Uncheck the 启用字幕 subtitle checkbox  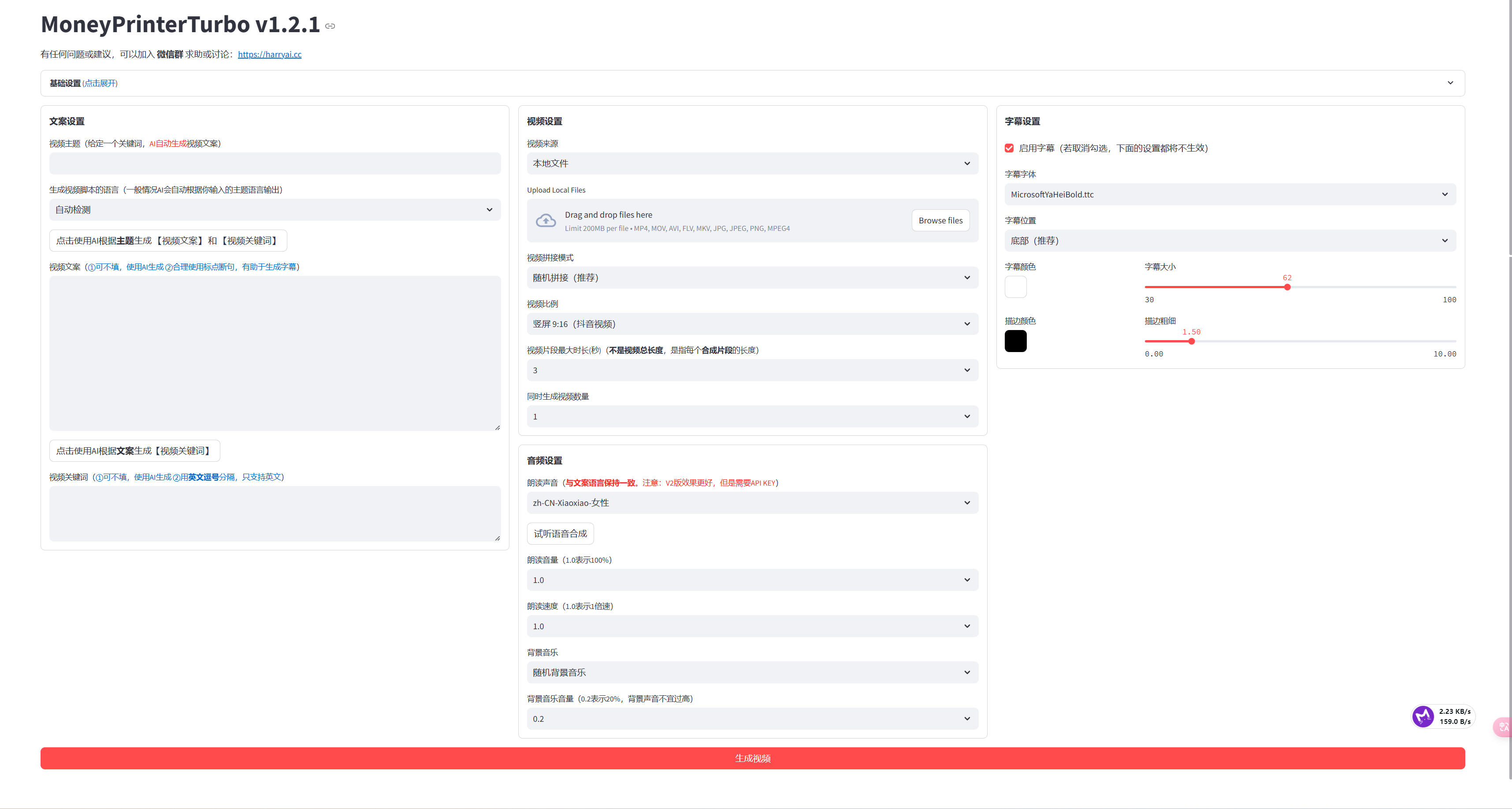tap(1009, 148)
